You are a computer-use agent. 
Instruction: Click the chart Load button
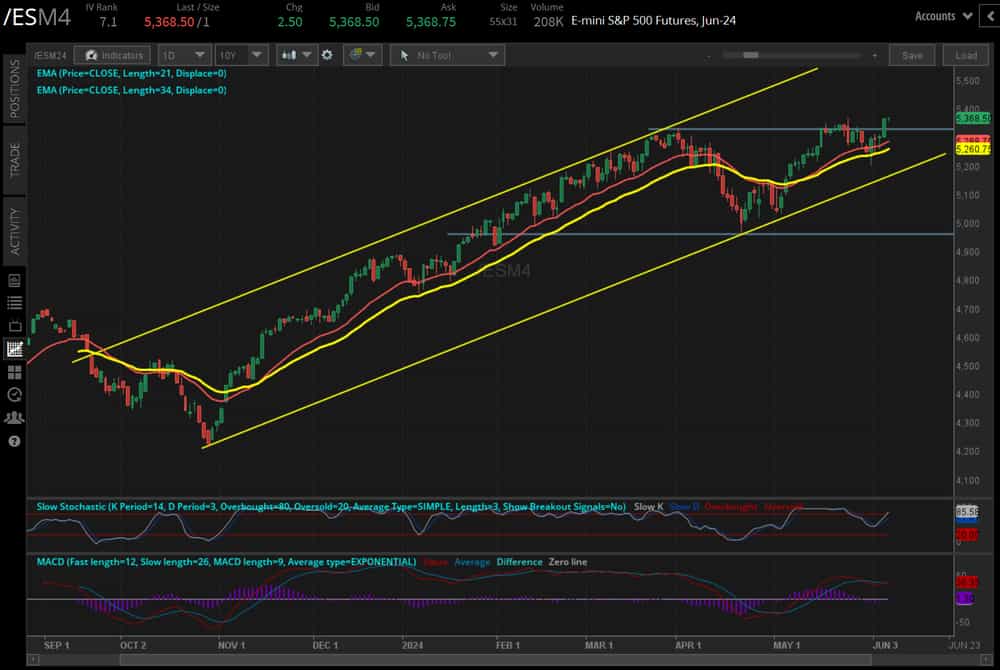click(966, 55)
